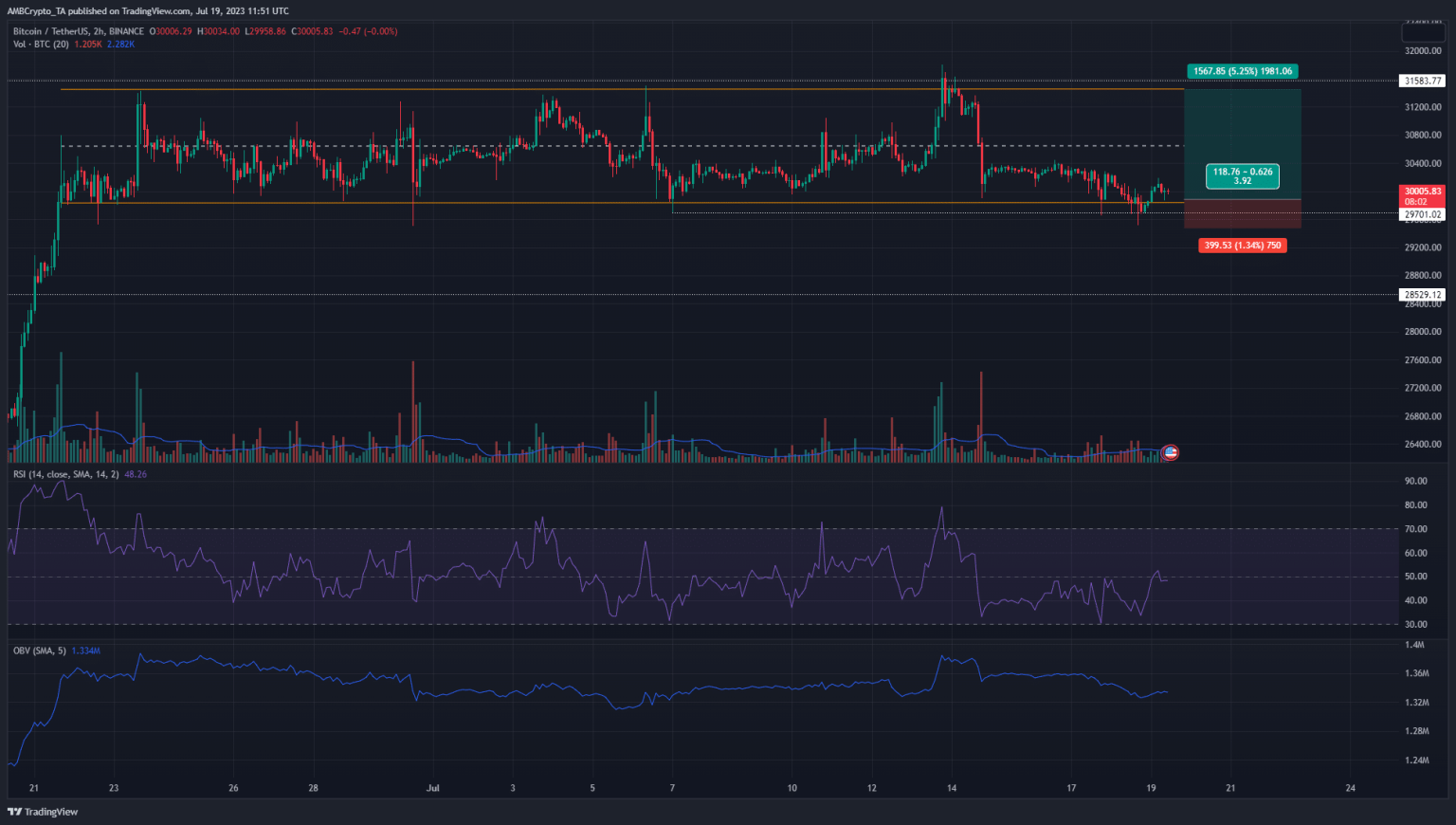
Task: Click the TradingView logo watermark
Action: [x=42, y=812]
